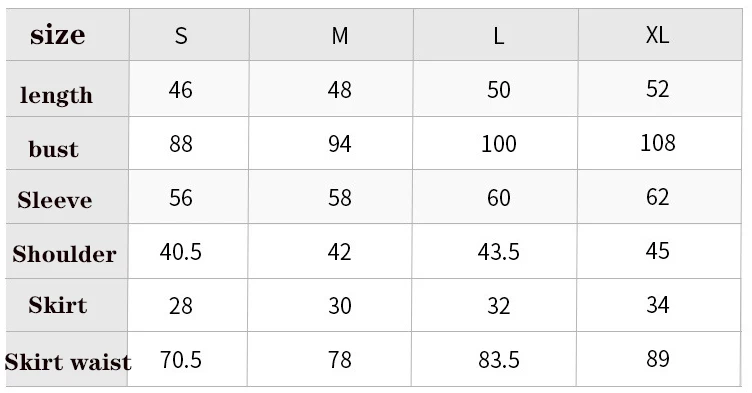Click the 'Shoulder' row label
The width and height of the screenshot is (752, 393).
click(x=64, y=254)
